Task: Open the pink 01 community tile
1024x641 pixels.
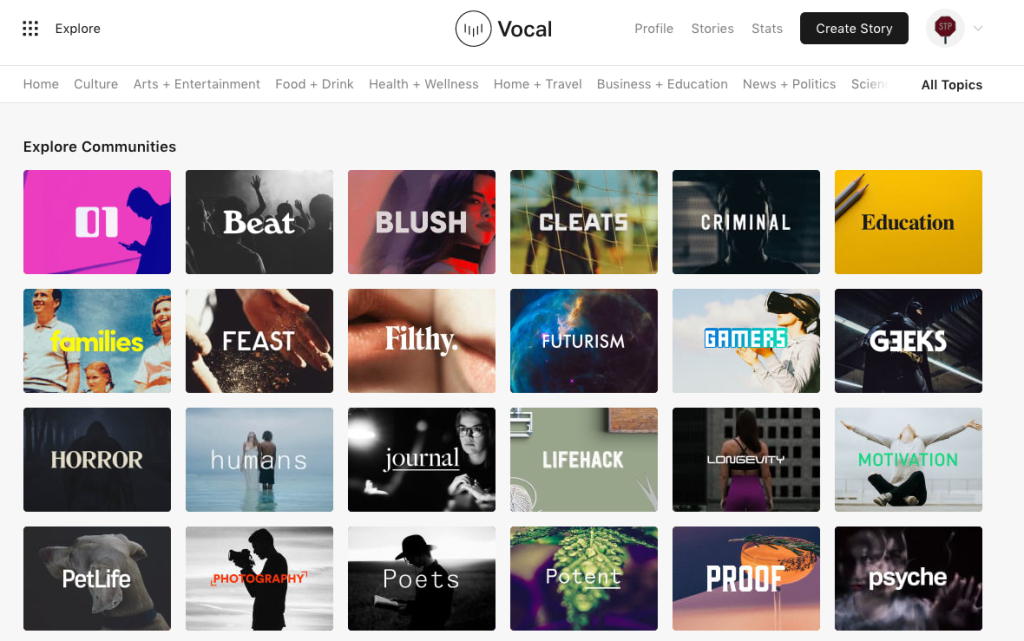Action: 97,222
